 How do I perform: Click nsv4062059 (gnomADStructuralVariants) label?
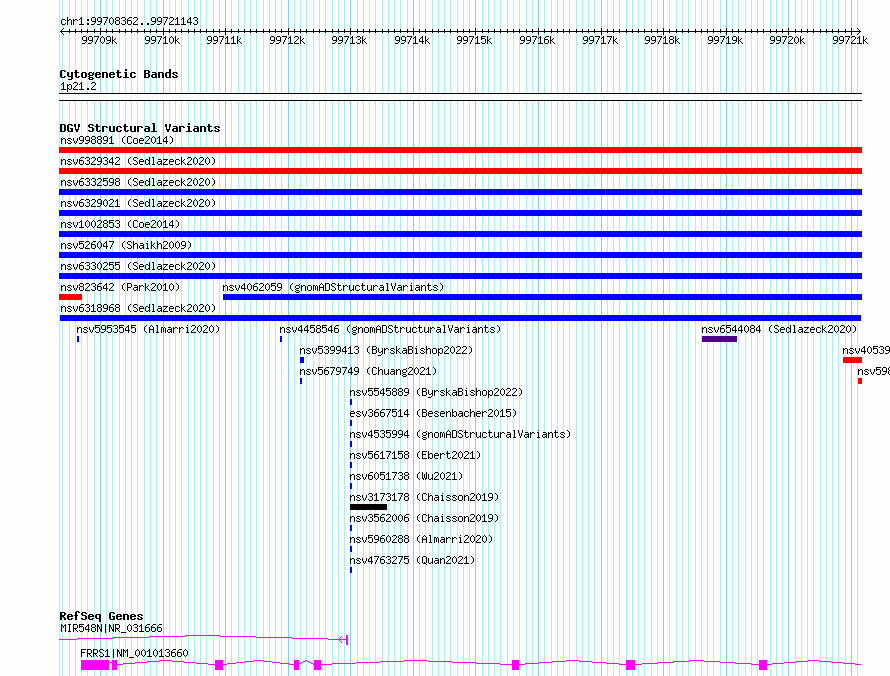(333, 287)
